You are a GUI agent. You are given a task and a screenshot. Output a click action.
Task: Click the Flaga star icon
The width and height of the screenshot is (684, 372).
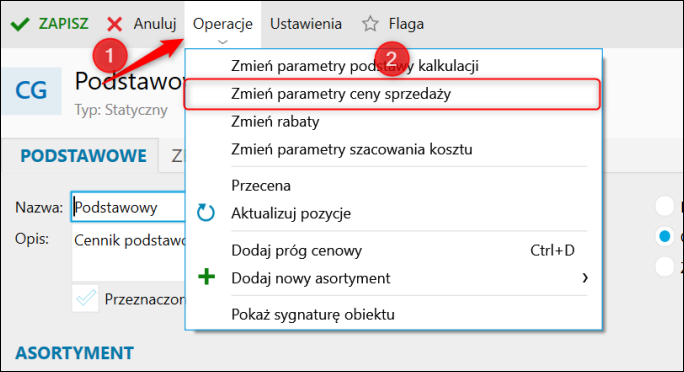pyautogui.click(x=370, y=24)
